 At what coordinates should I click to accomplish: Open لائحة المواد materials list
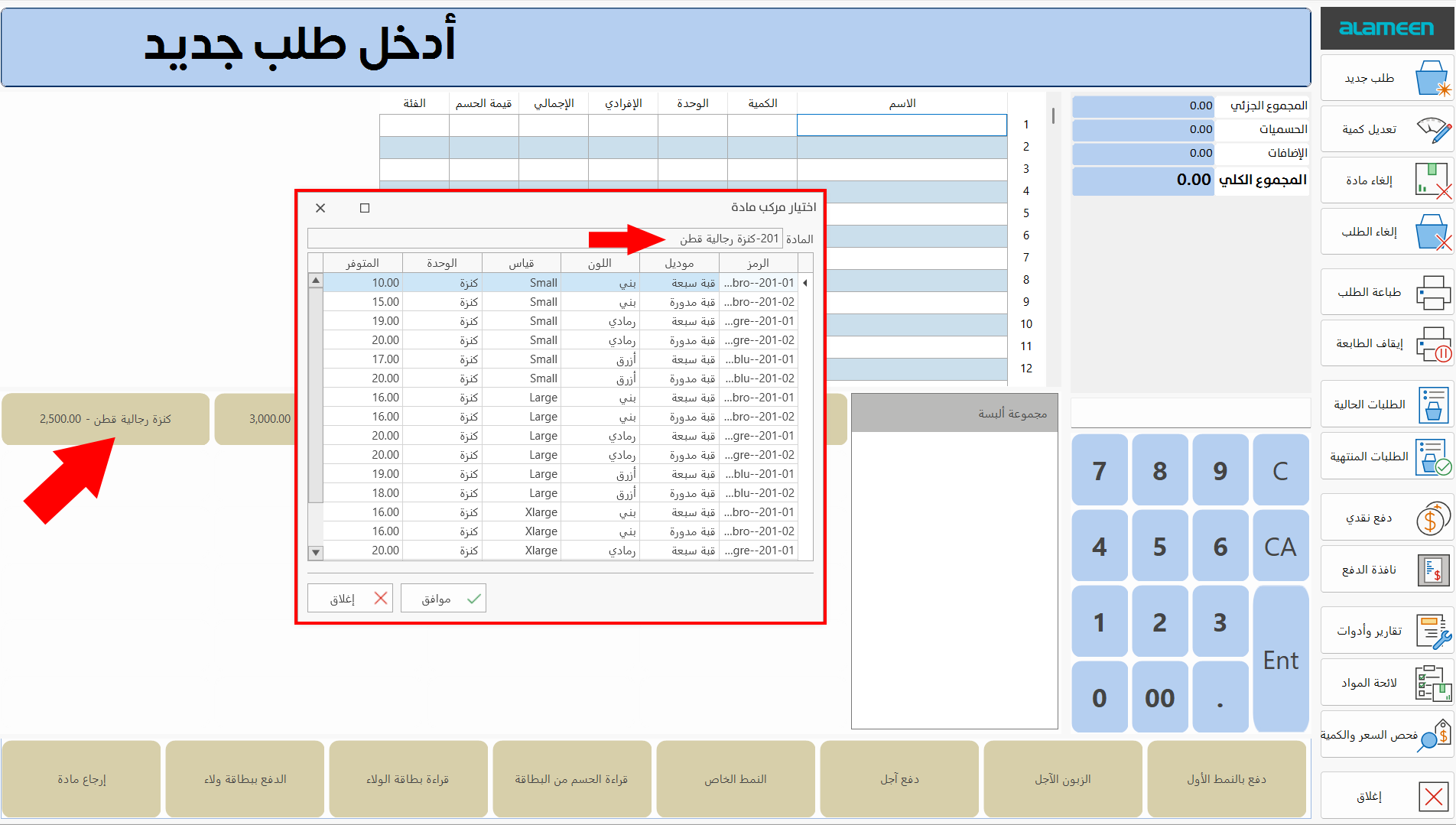1386,681
